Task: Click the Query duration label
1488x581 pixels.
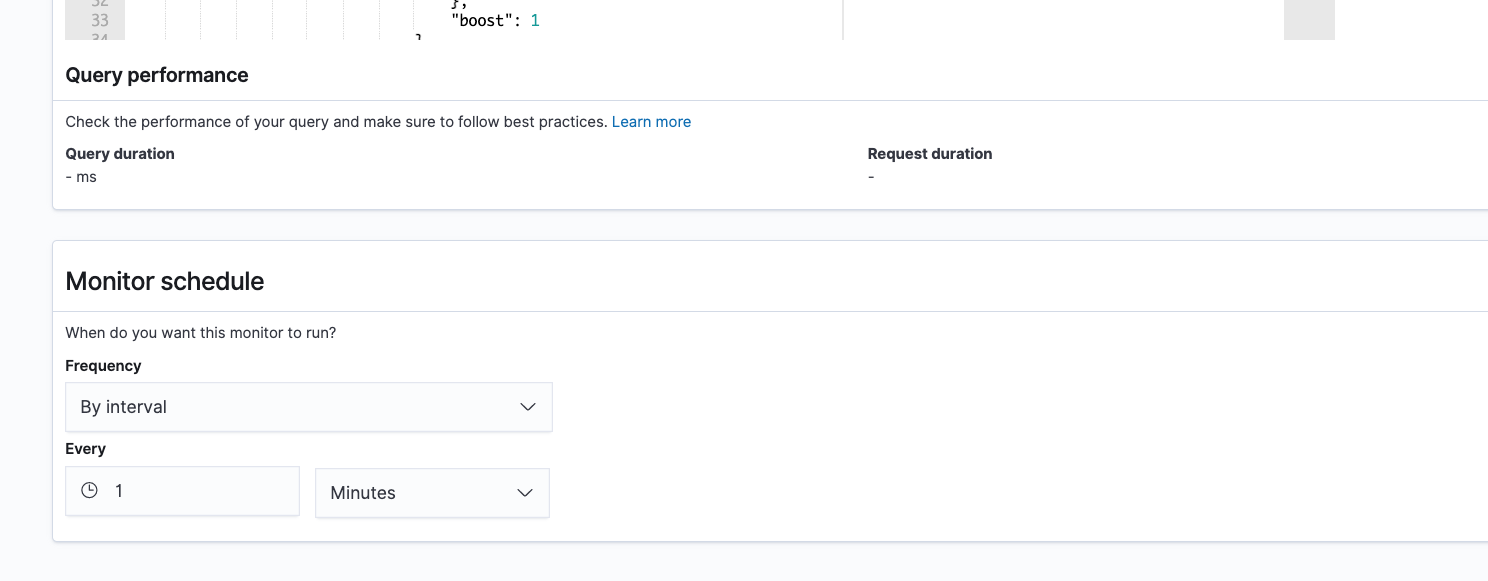Action: (x=120, y=154)
